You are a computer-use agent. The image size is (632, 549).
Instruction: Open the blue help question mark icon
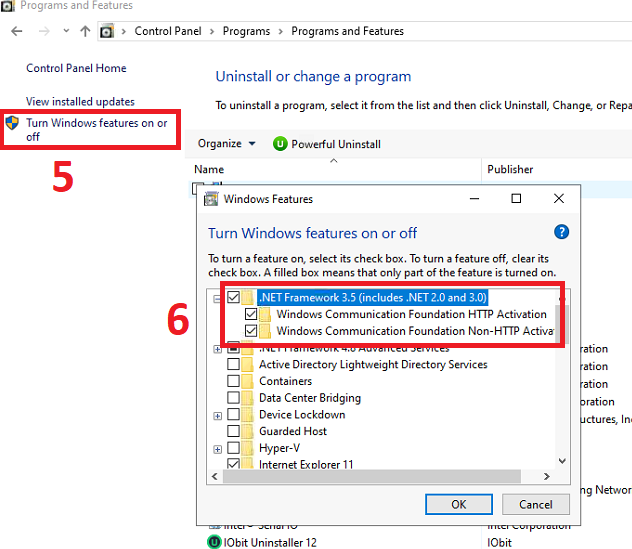(561, 232)
